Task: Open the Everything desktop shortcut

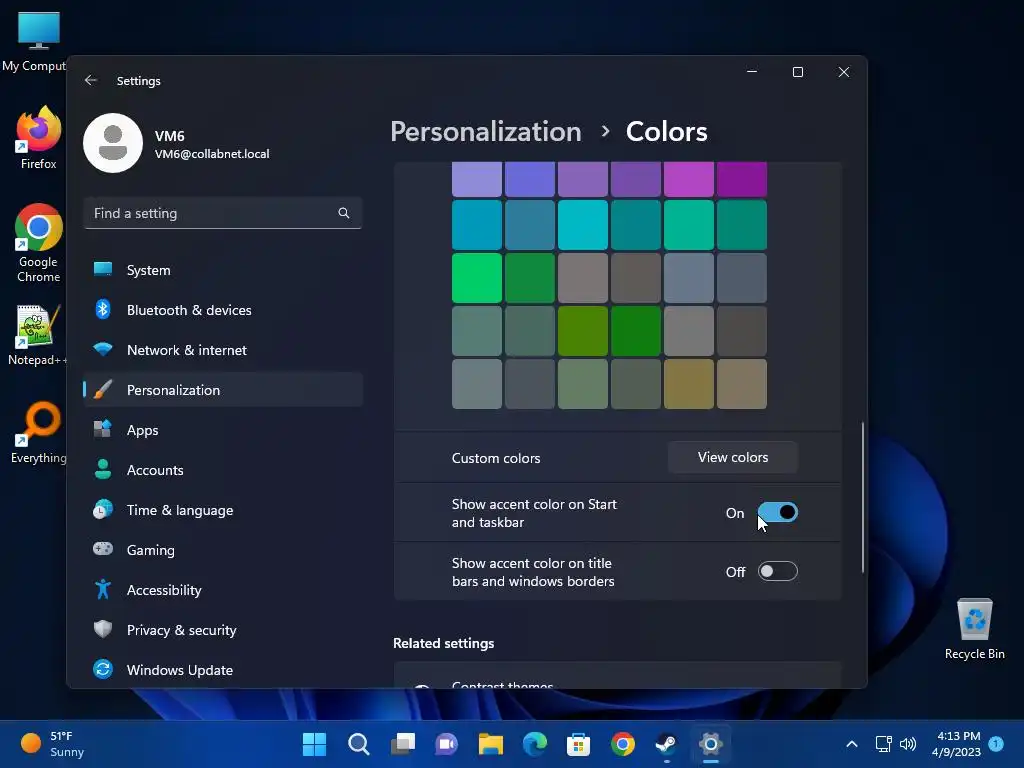Action: tap(39, 432)
